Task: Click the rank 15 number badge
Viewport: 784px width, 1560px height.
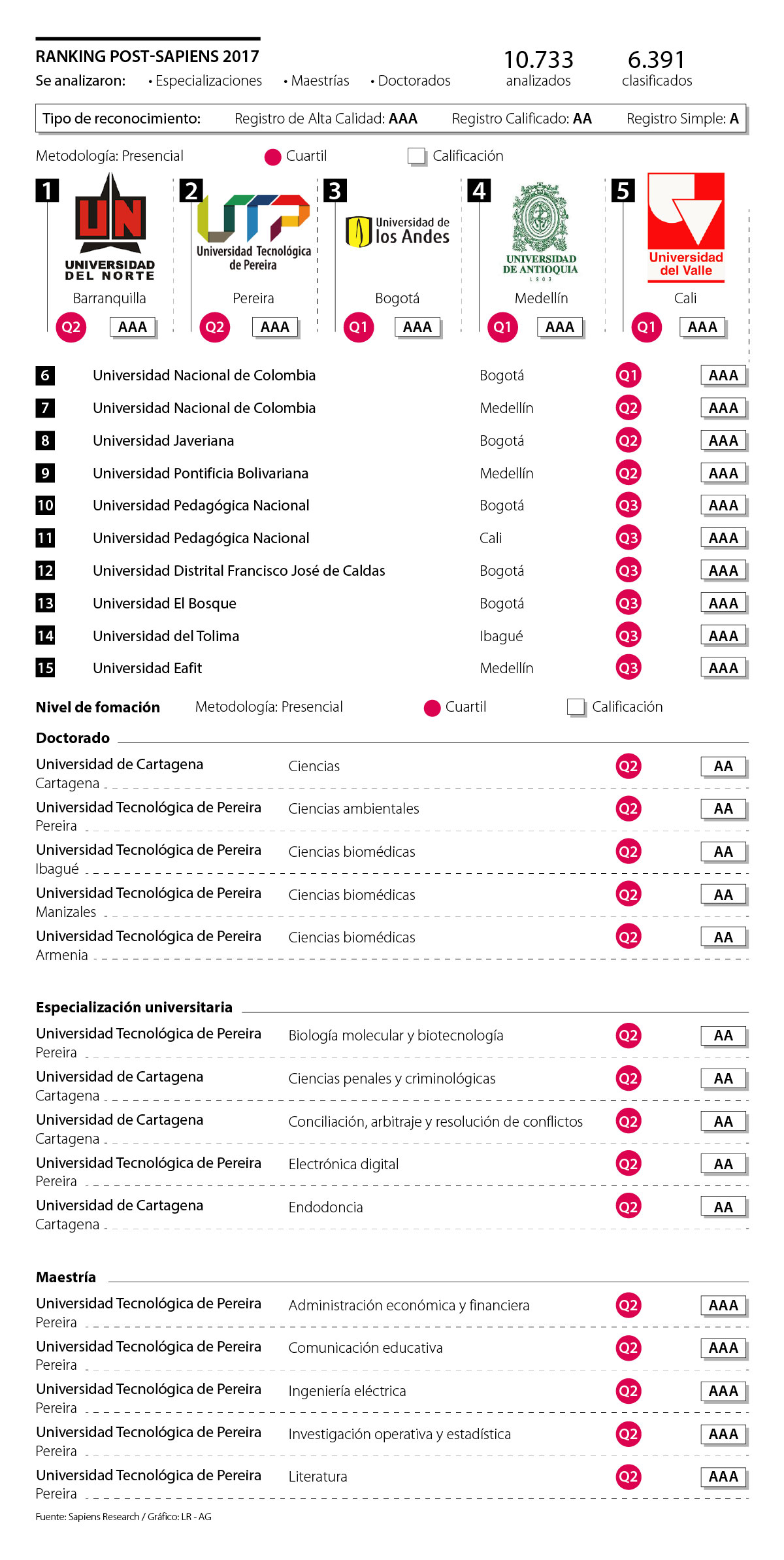Action: 45,668
